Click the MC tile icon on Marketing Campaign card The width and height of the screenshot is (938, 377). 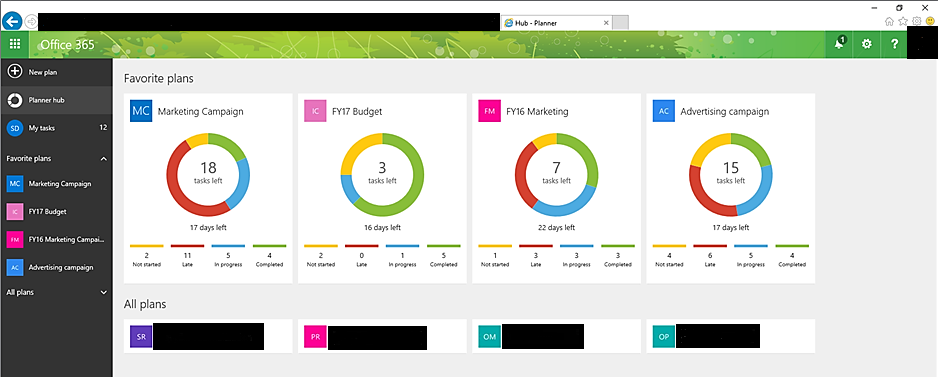coord(141,111)
